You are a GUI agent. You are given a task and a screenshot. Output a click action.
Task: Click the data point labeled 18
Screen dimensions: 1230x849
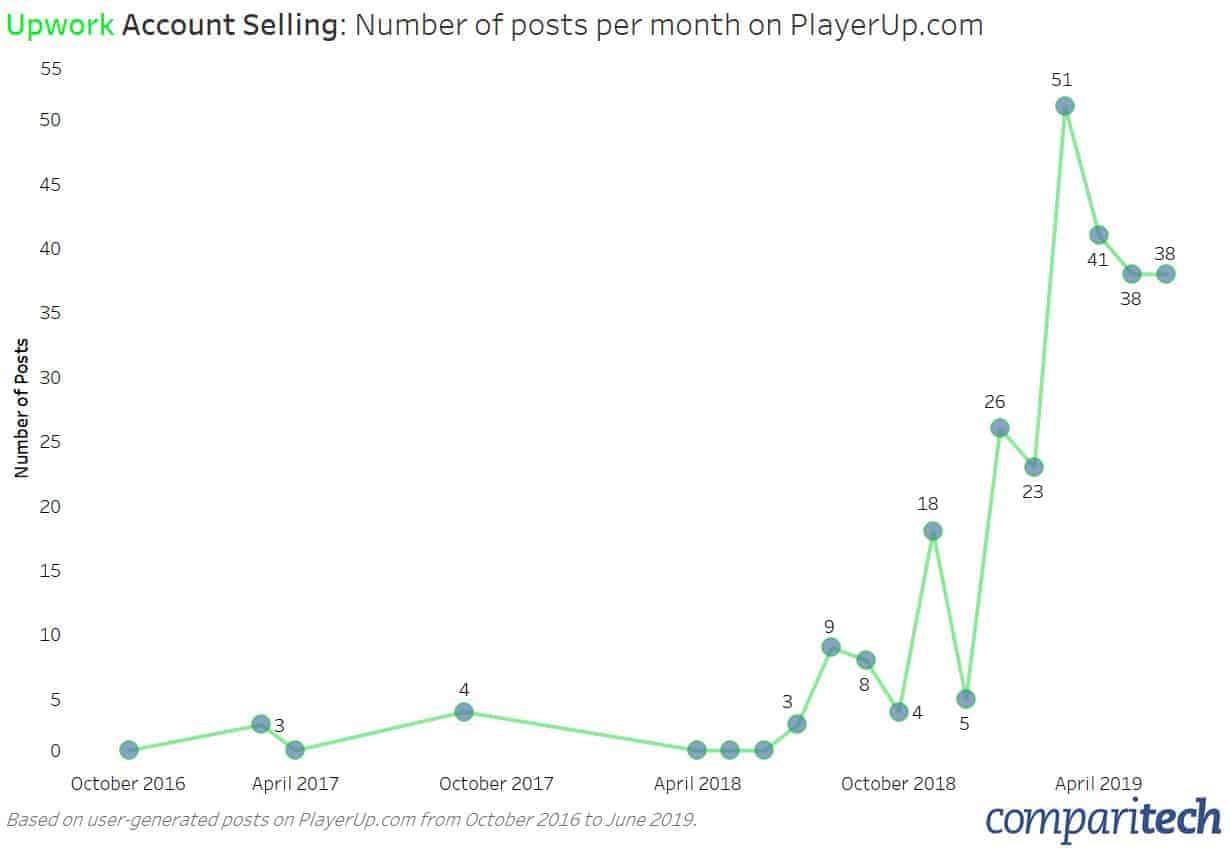pyautogui.click(x=932, y=531)
